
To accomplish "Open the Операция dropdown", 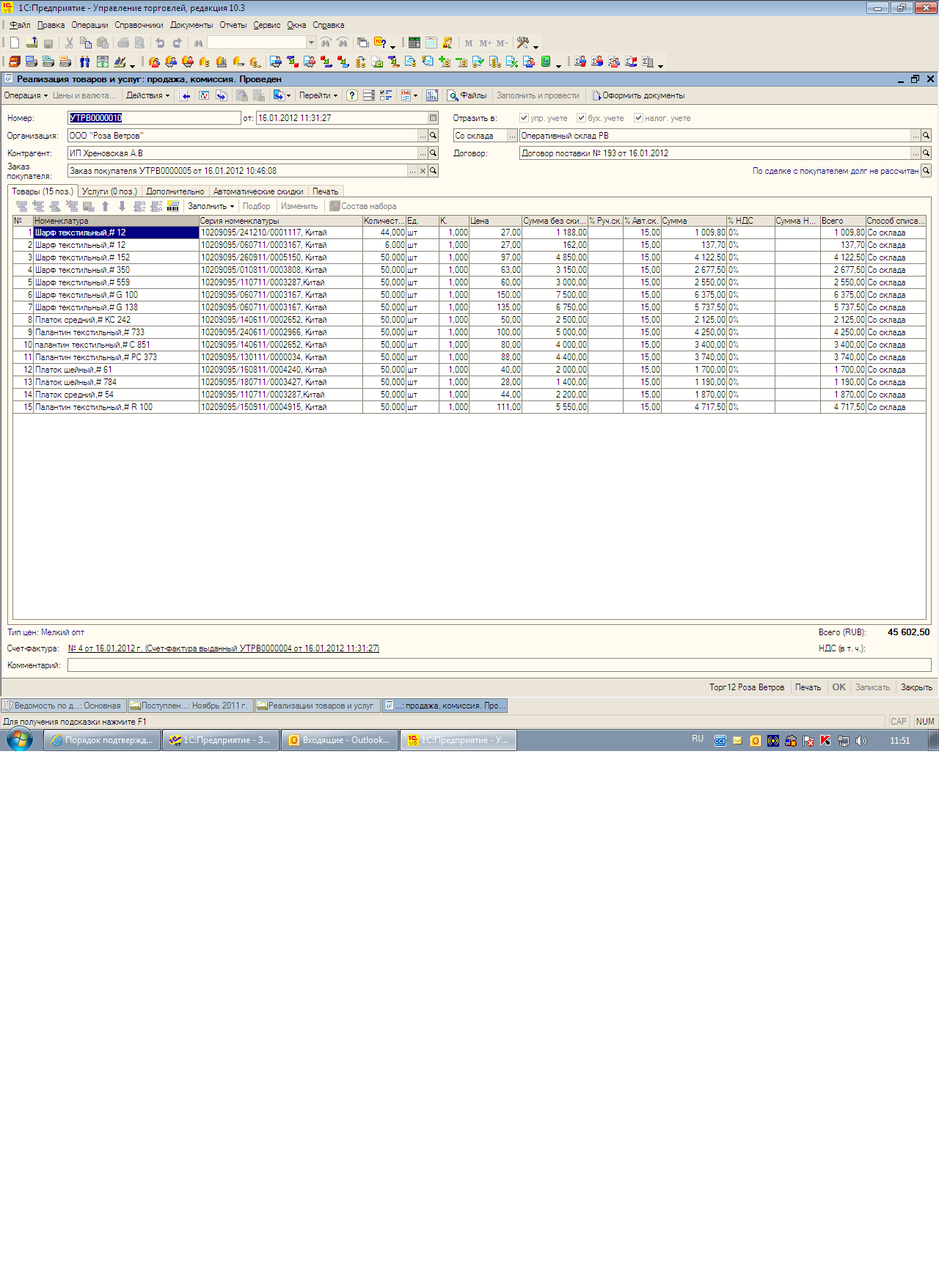I will click(x=26, y=95).
